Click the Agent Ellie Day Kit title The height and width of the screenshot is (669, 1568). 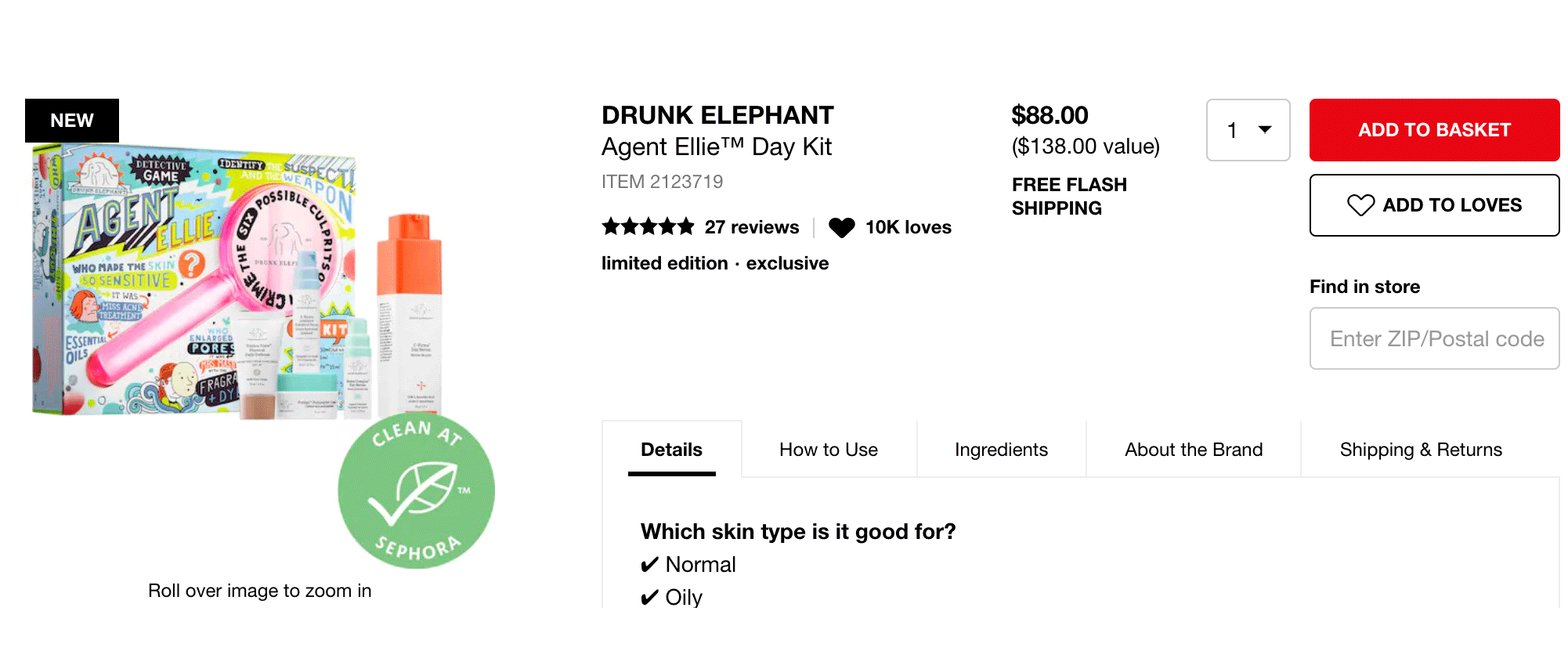point(716,147)
